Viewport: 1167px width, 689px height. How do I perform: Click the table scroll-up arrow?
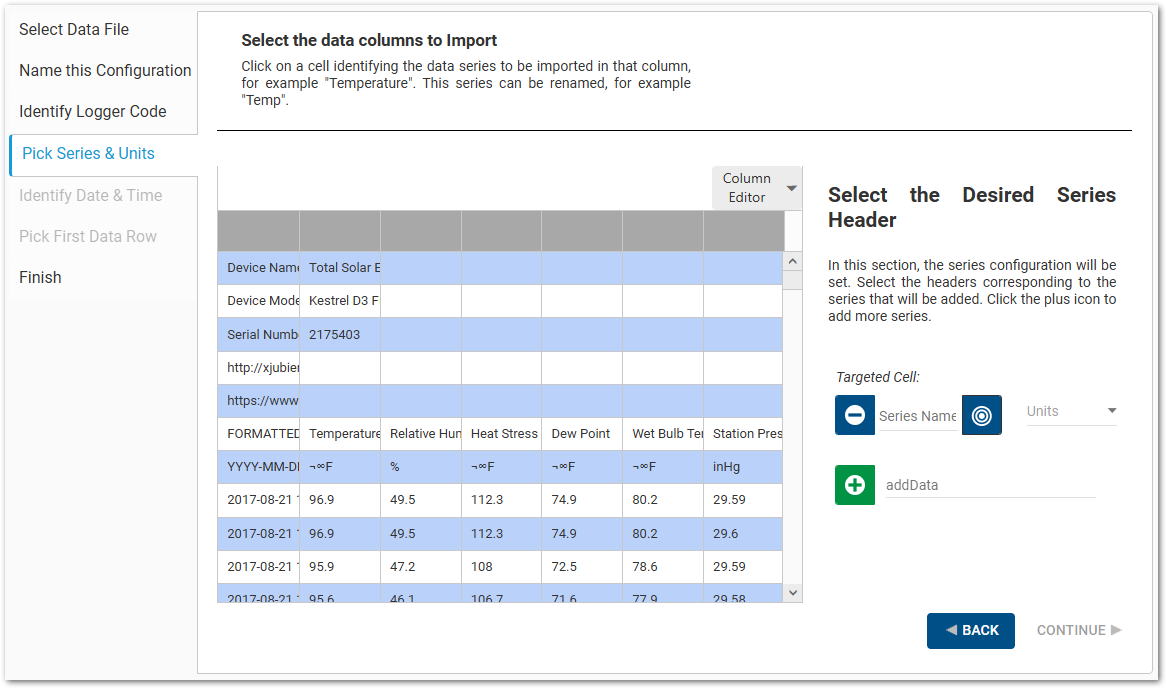point(792,261)
